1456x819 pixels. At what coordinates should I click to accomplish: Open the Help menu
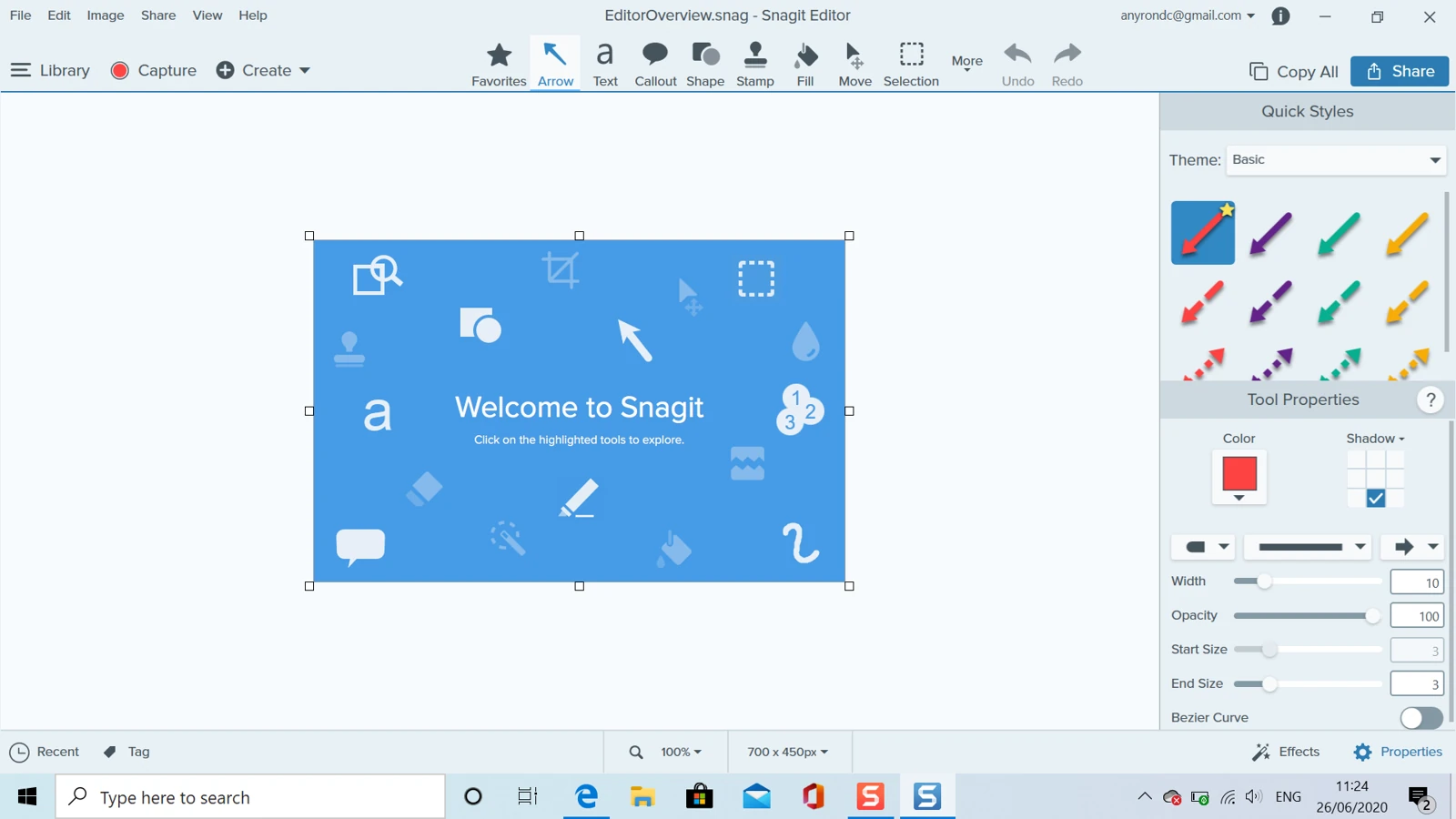pyautogui.click(x=253, y=15)
